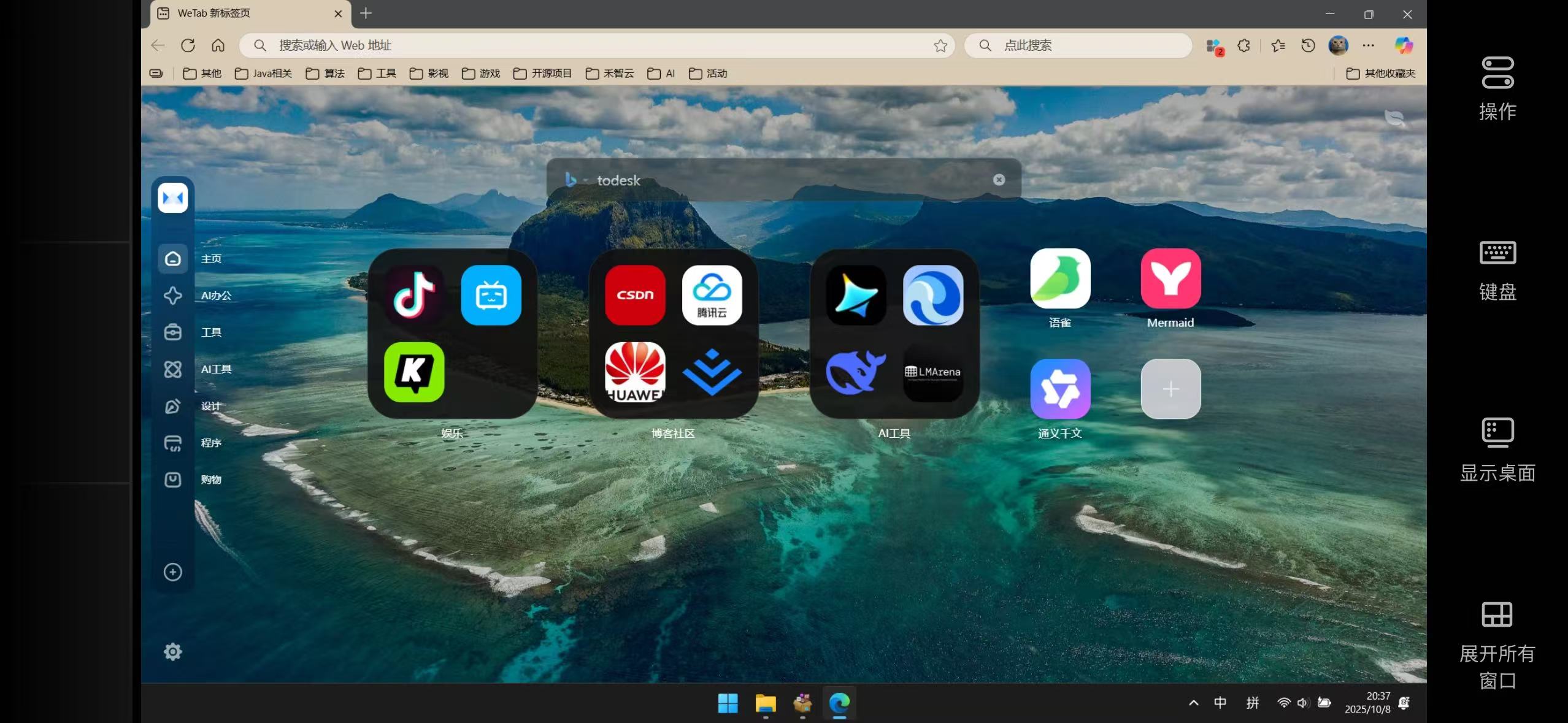Open the CSDN shortcut icon
Viewport: 1568px width, 723px height.
(x=635, y=295)
